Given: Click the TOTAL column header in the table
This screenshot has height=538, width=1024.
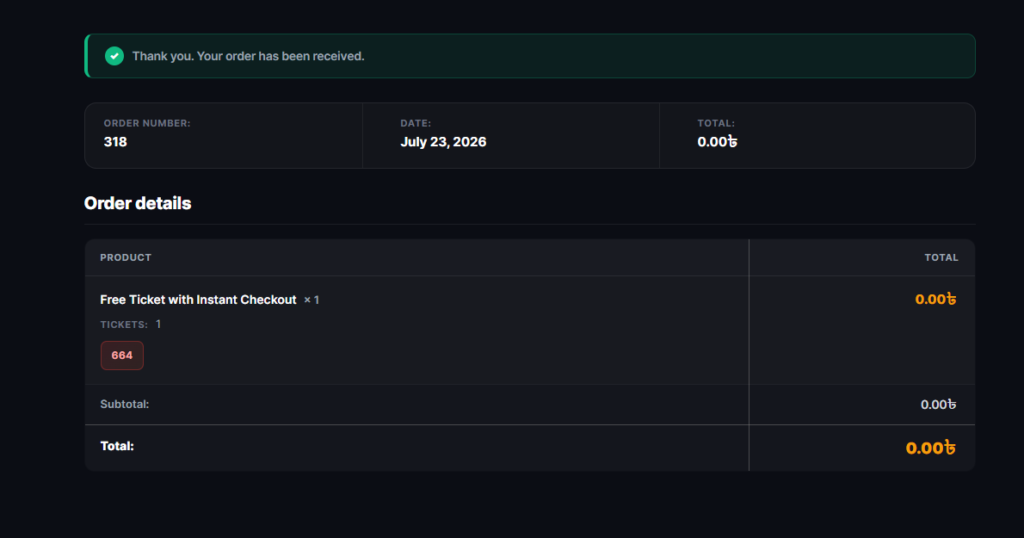Looking at the screenshot, I should (x=941, y=257).
